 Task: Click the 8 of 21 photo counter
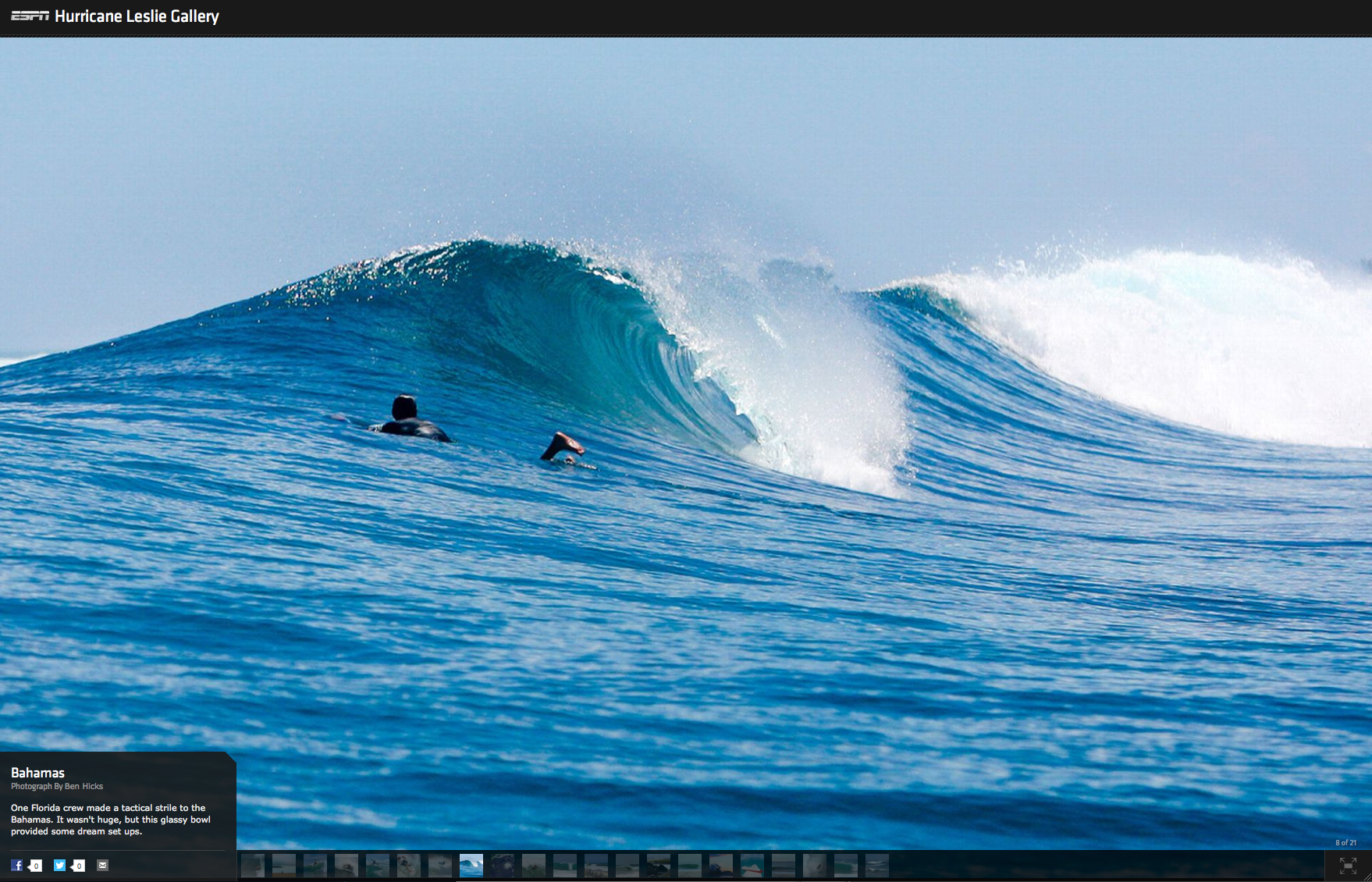1345,843
